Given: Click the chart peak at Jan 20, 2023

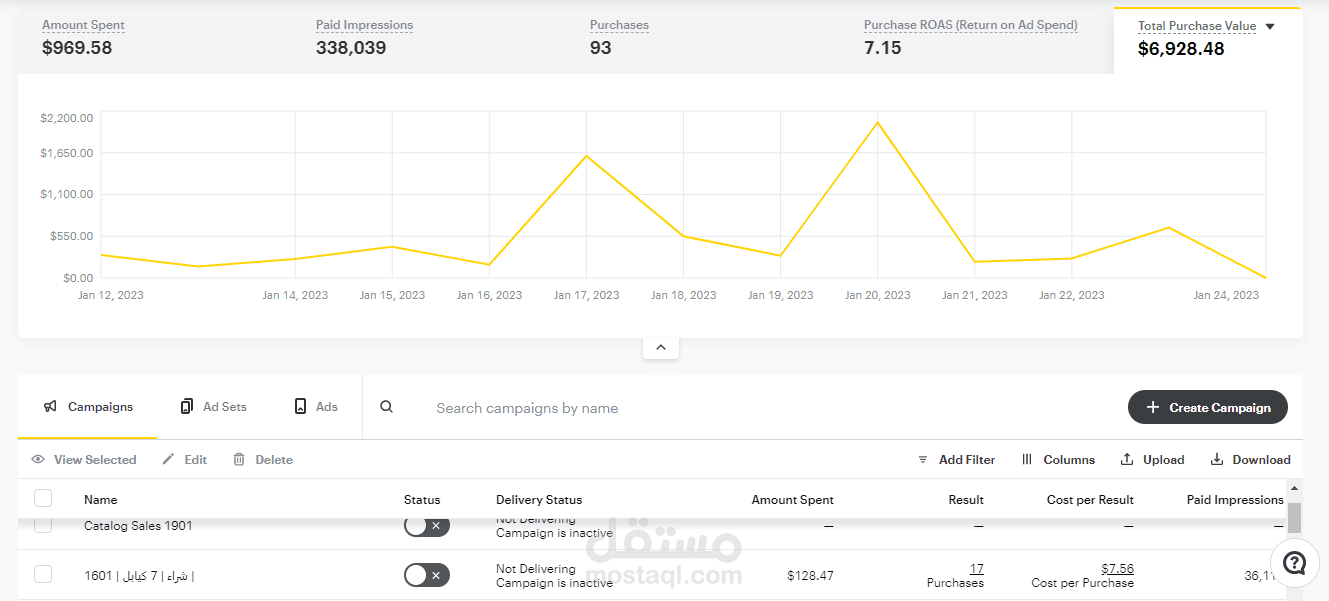Looking at the screenshot, I should [x=878, y=122].
